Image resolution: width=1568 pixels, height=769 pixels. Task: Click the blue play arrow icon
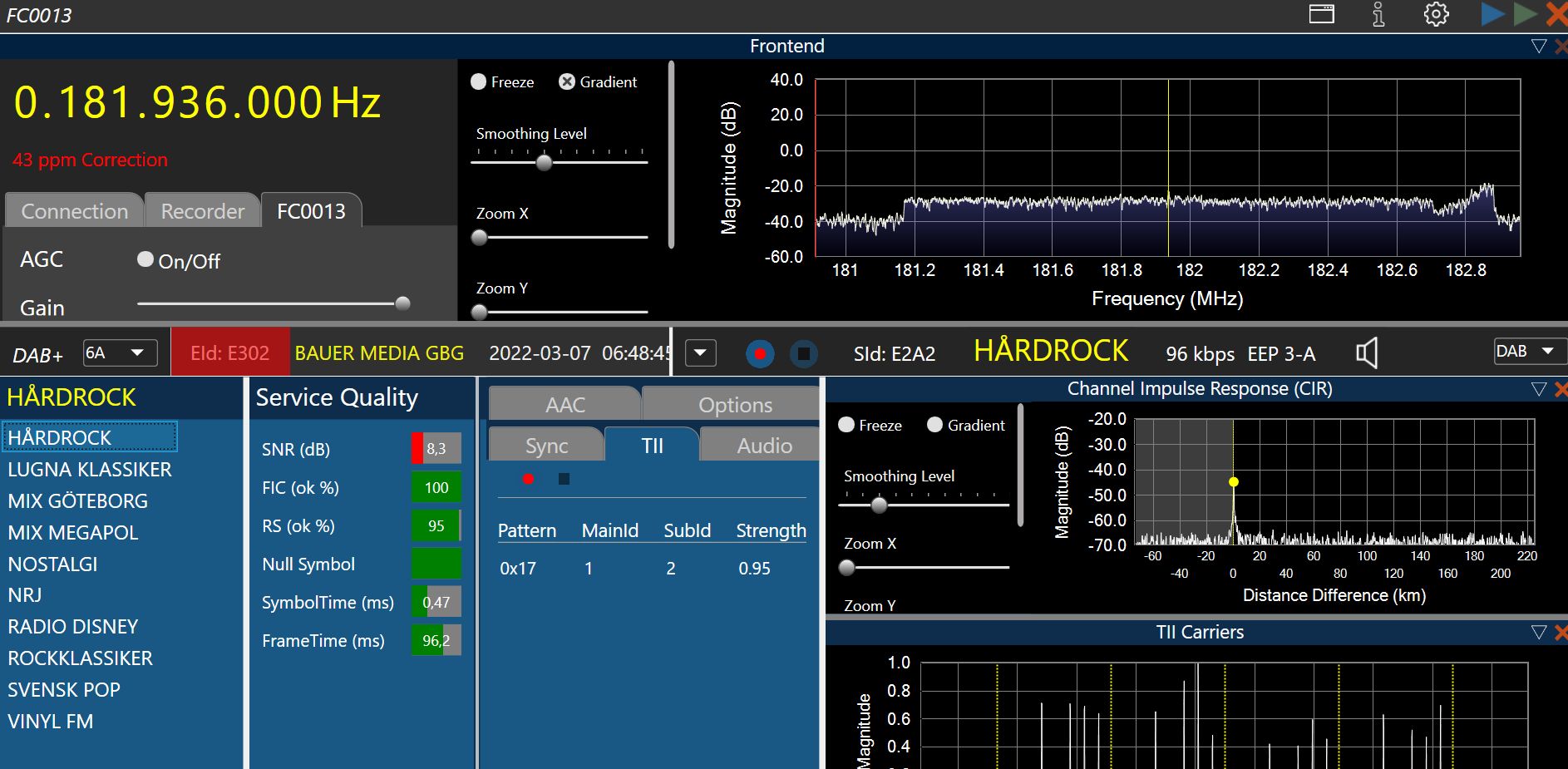click(x=1492, y=14)
